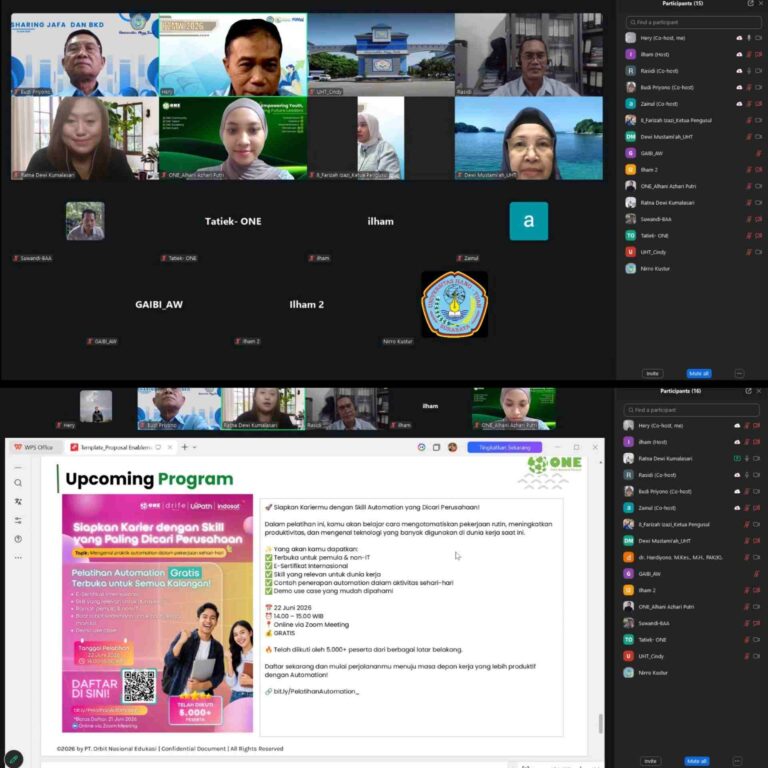Image resolution: width=768 pixels, height=768 pixels.
Task: Toggle Ratna Dewi Kumalasari's mic in Participants (16) list
Action: click(746, 458)
